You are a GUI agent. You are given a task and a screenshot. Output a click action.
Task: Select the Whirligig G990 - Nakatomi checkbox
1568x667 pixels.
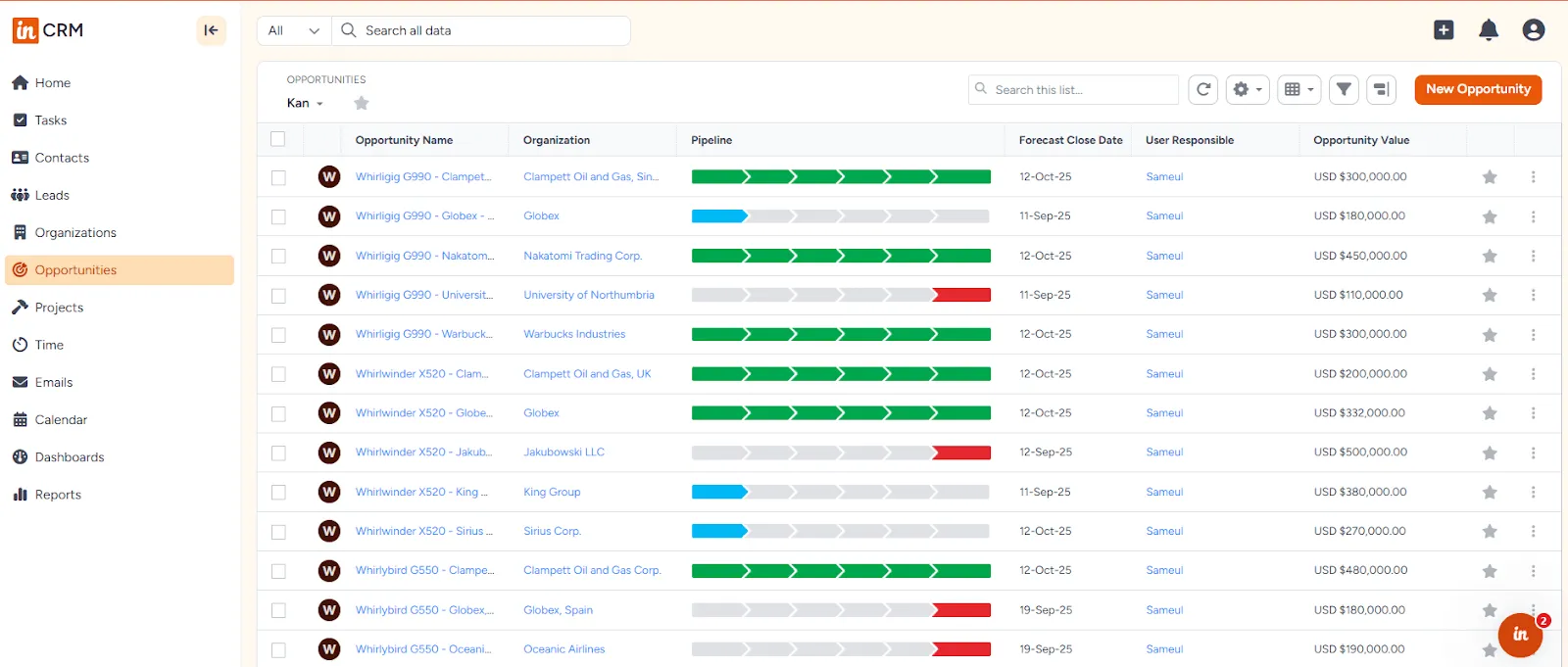[278, 256]
